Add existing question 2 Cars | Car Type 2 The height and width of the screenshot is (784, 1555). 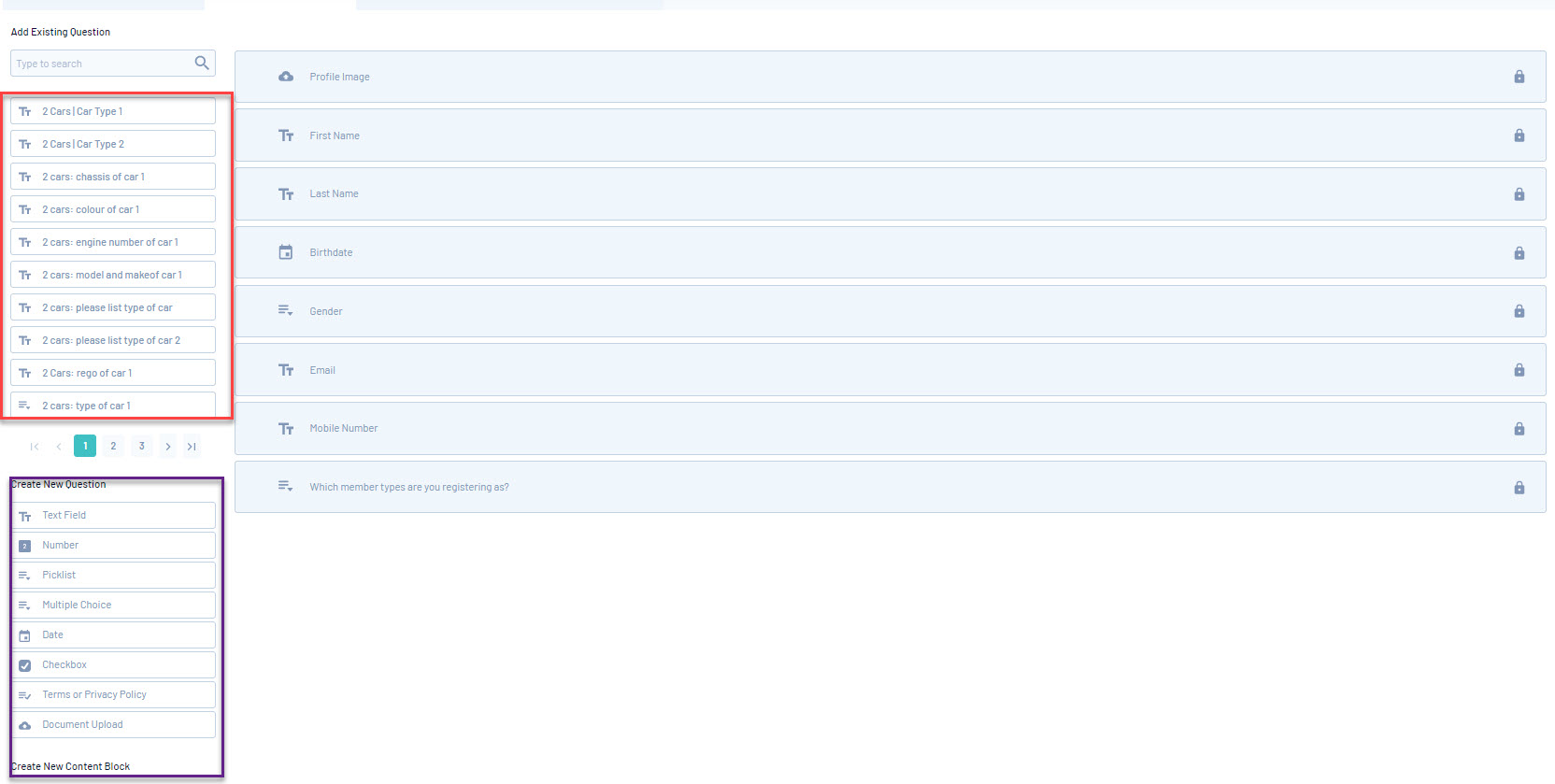click(113, 144)
